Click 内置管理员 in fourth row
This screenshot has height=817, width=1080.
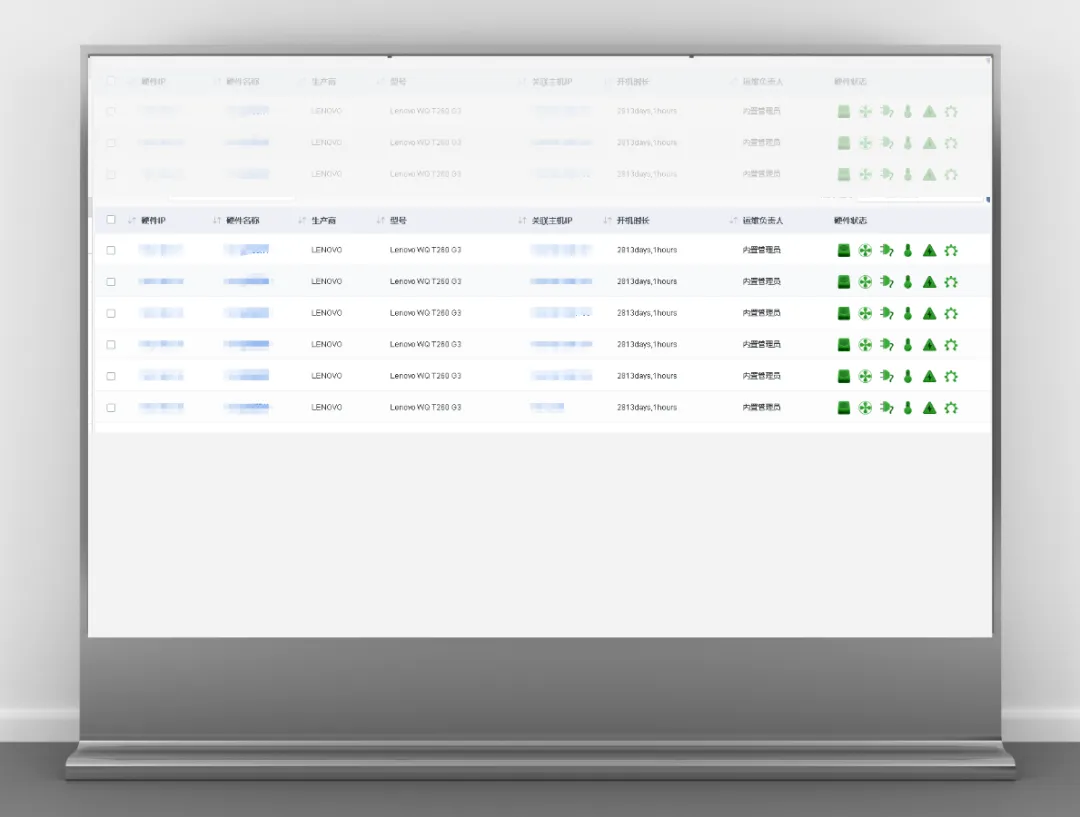762,344
